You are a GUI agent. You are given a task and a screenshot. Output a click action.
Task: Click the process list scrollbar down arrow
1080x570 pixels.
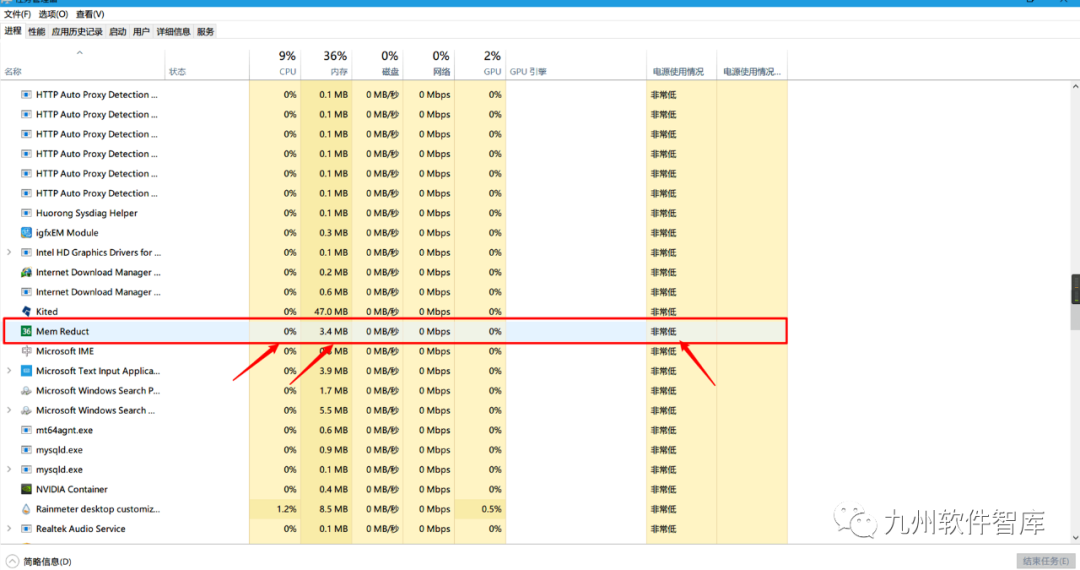[x=1074, y=538]
